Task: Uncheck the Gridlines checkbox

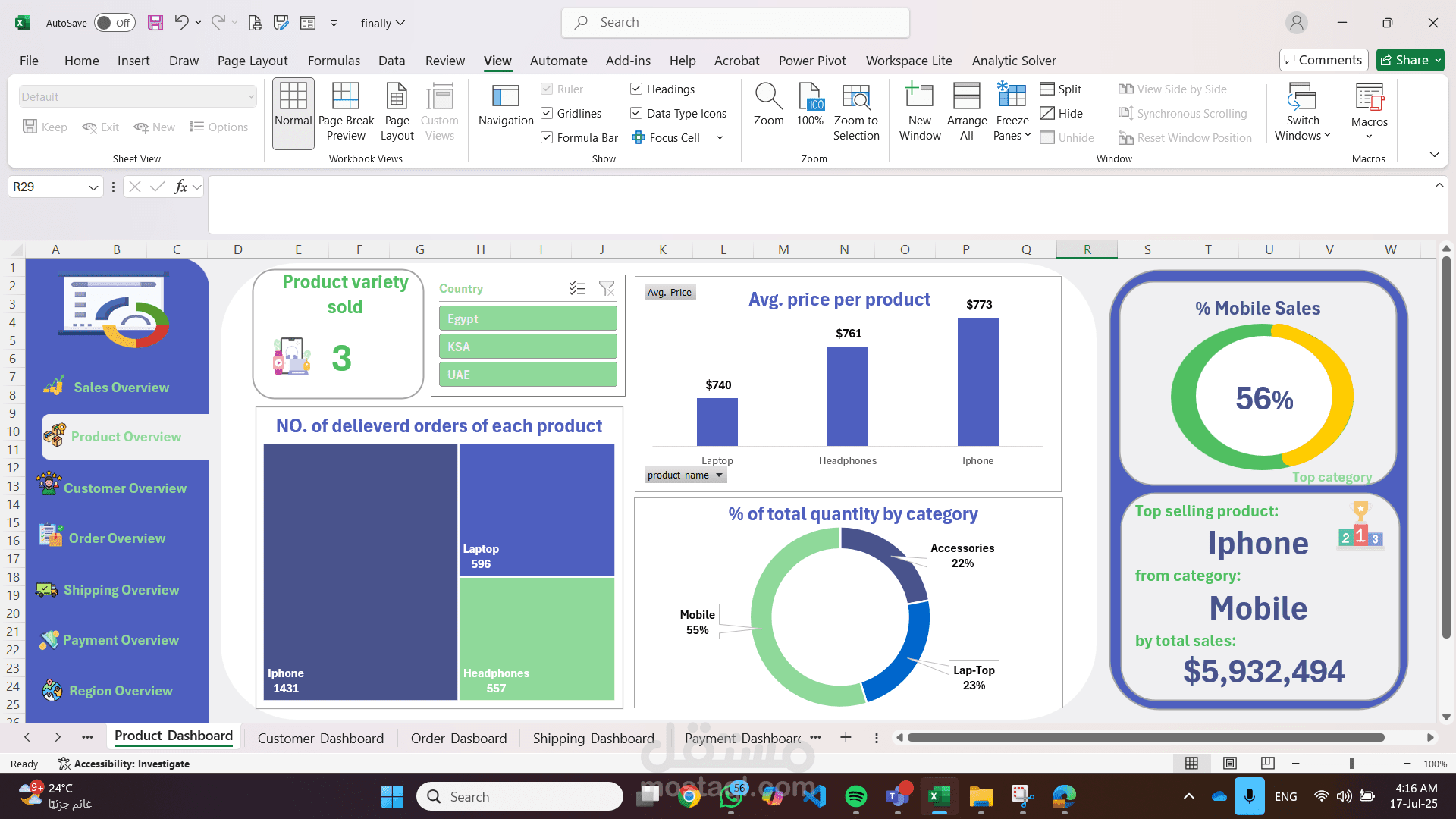Action: (x=547, y=114)
